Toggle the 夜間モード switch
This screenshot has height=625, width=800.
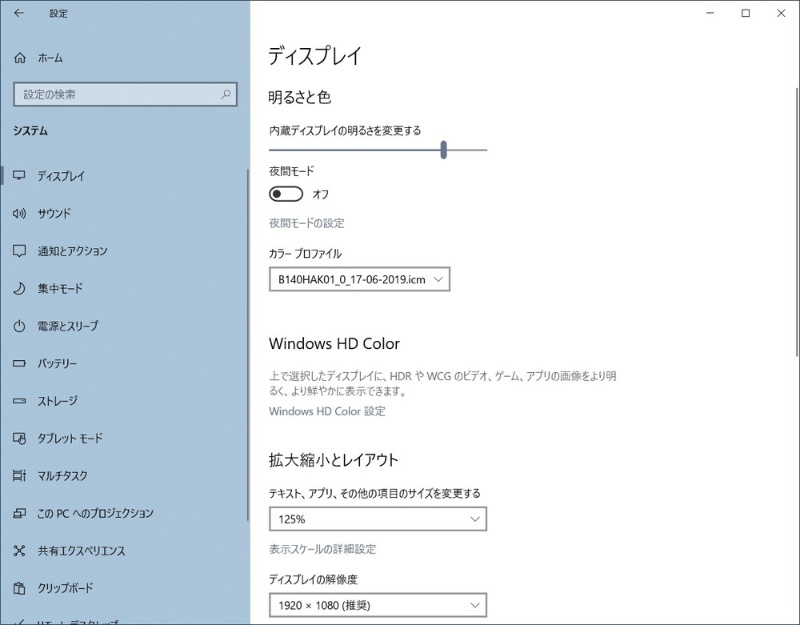286,194
